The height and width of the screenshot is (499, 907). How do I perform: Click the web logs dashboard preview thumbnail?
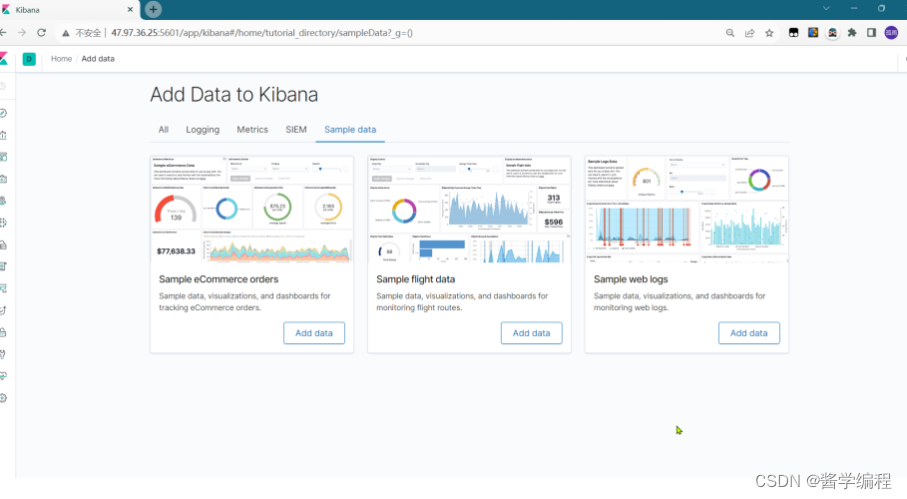pyautogui.click(x=687, y=209)
